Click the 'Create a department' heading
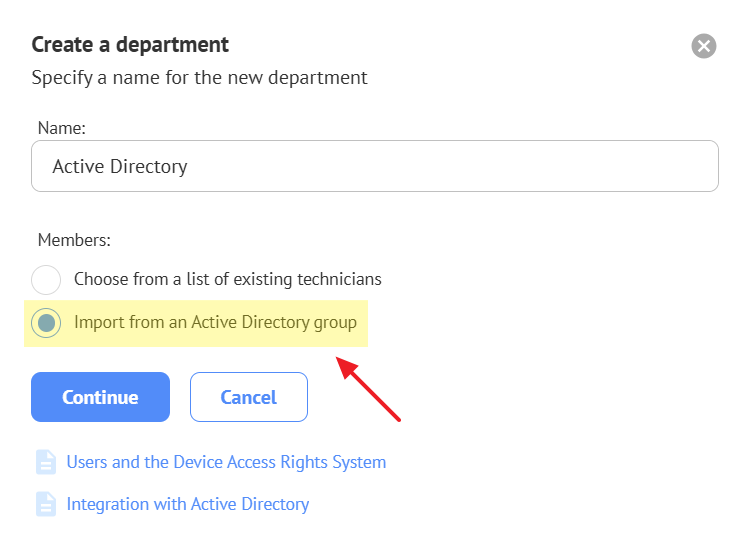 pyautogui.click(x=130, y=45)
